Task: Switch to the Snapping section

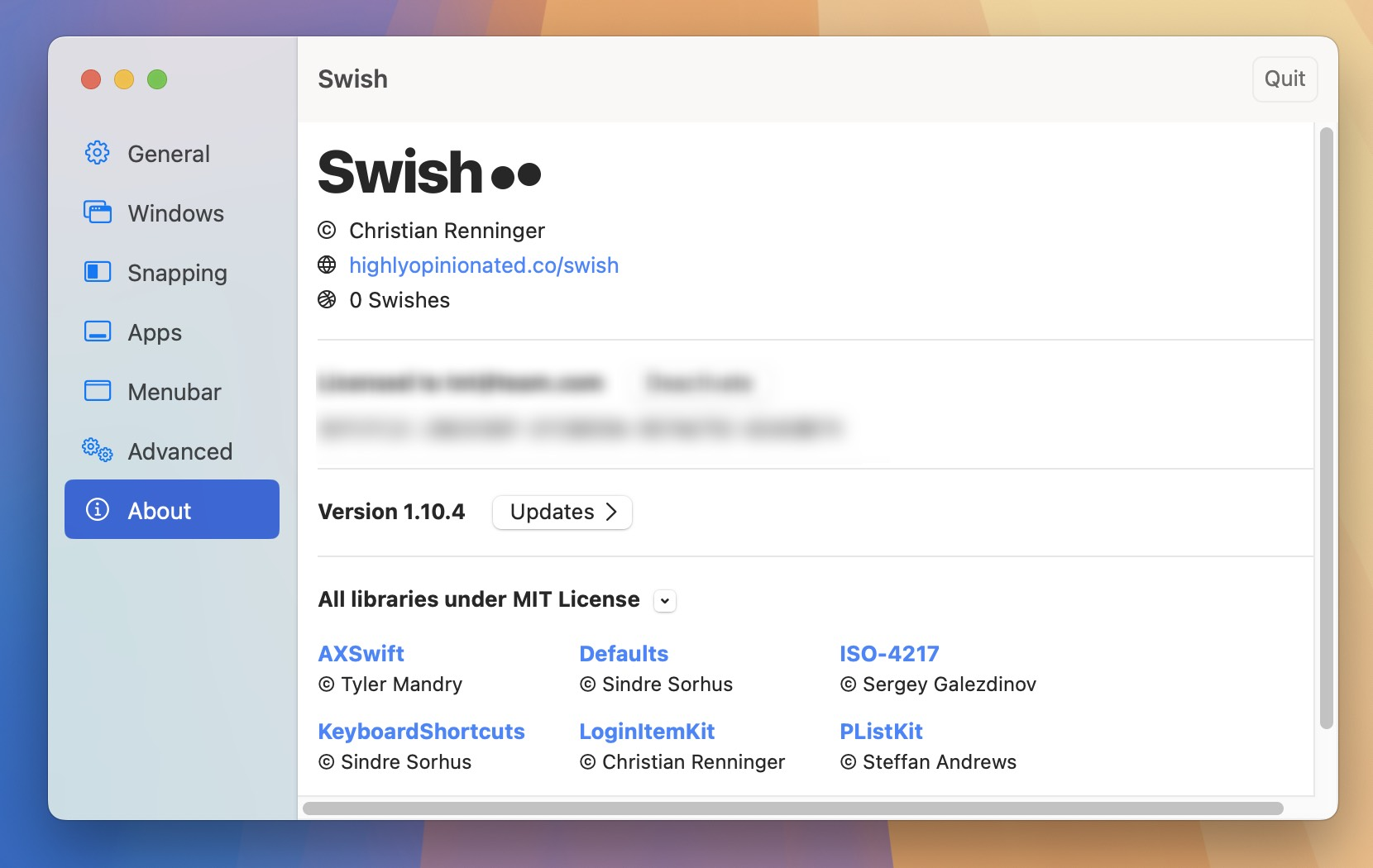Action: tap(177, 272)
